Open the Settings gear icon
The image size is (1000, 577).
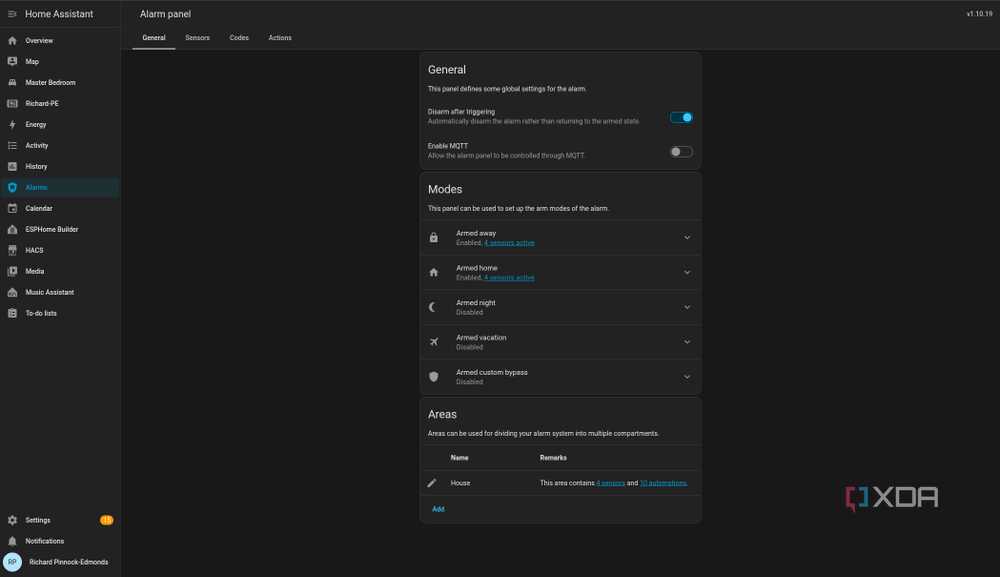tap(12, 520)
